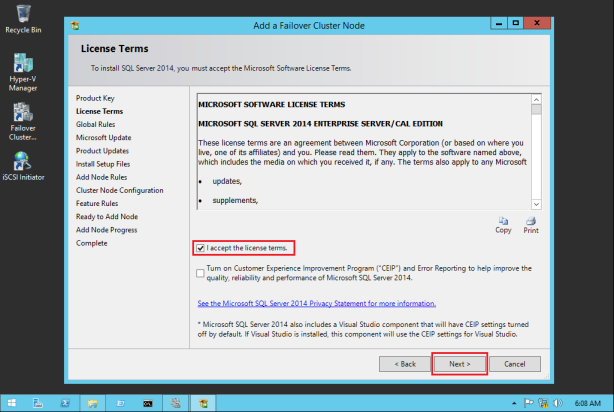The image size is (614, 412).
Task: Select Cluster Node Configuration step
Action: (119, 190)
